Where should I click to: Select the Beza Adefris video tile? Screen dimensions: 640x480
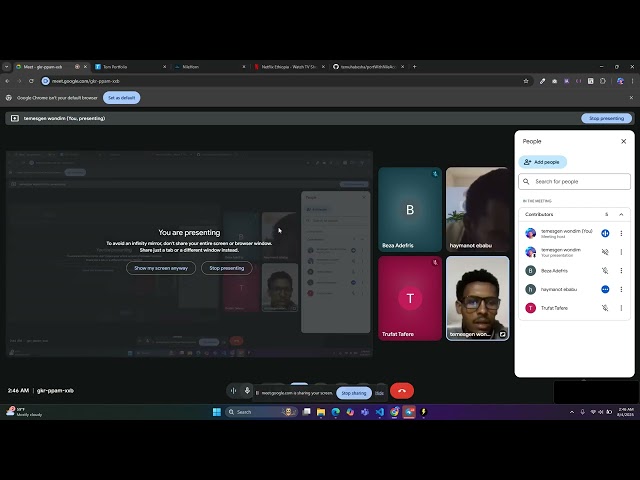point(410,209)
